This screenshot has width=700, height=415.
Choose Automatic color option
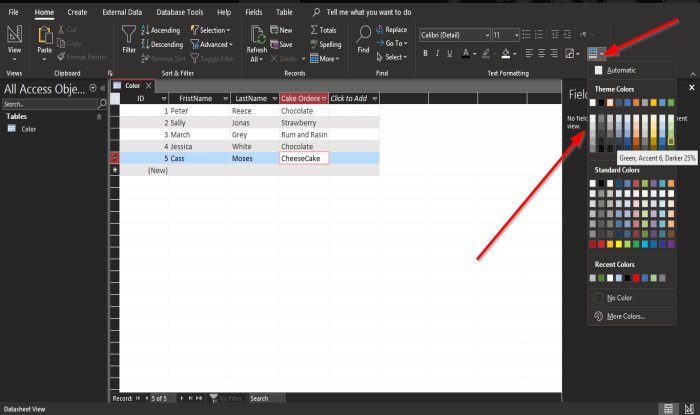pyautogui.click(x=615, y=70)
